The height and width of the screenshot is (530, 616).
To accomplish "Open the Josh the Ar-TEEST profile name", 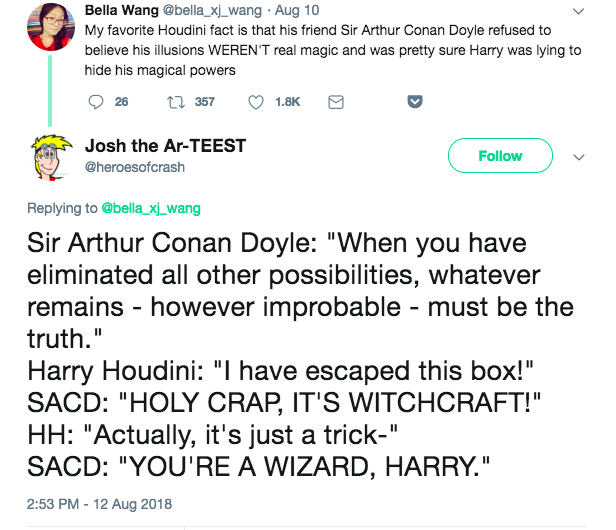I will point(165,146).
